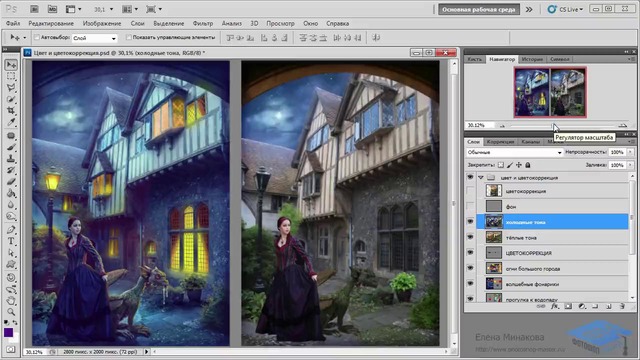The width and height of the screenshot is (640, 360).
Task: Click the Основная рабочая среда workspace button
Action: (479, 9)
